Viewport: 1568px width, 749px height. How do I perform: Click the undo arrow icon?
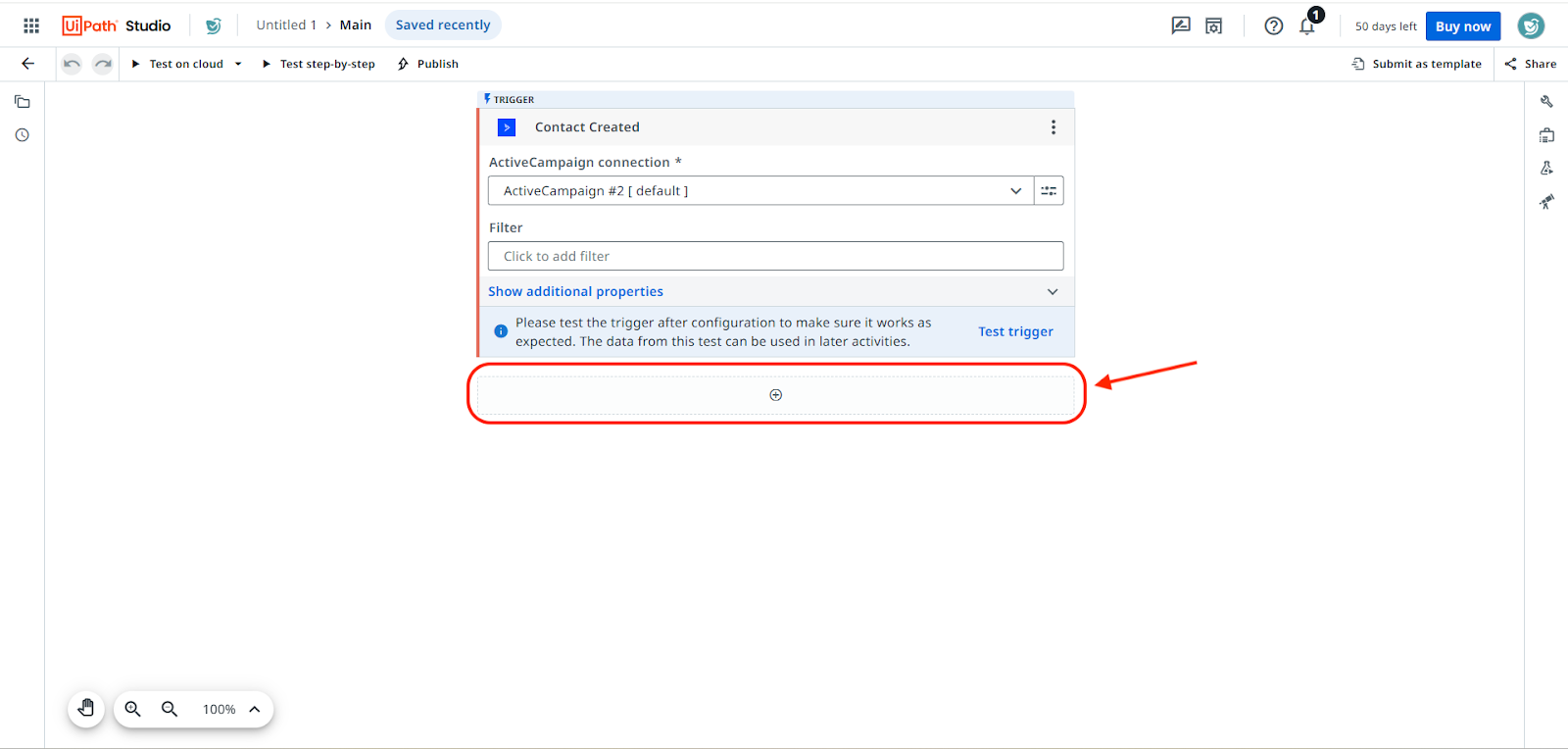pyautogui.click(x=72, y=64)
